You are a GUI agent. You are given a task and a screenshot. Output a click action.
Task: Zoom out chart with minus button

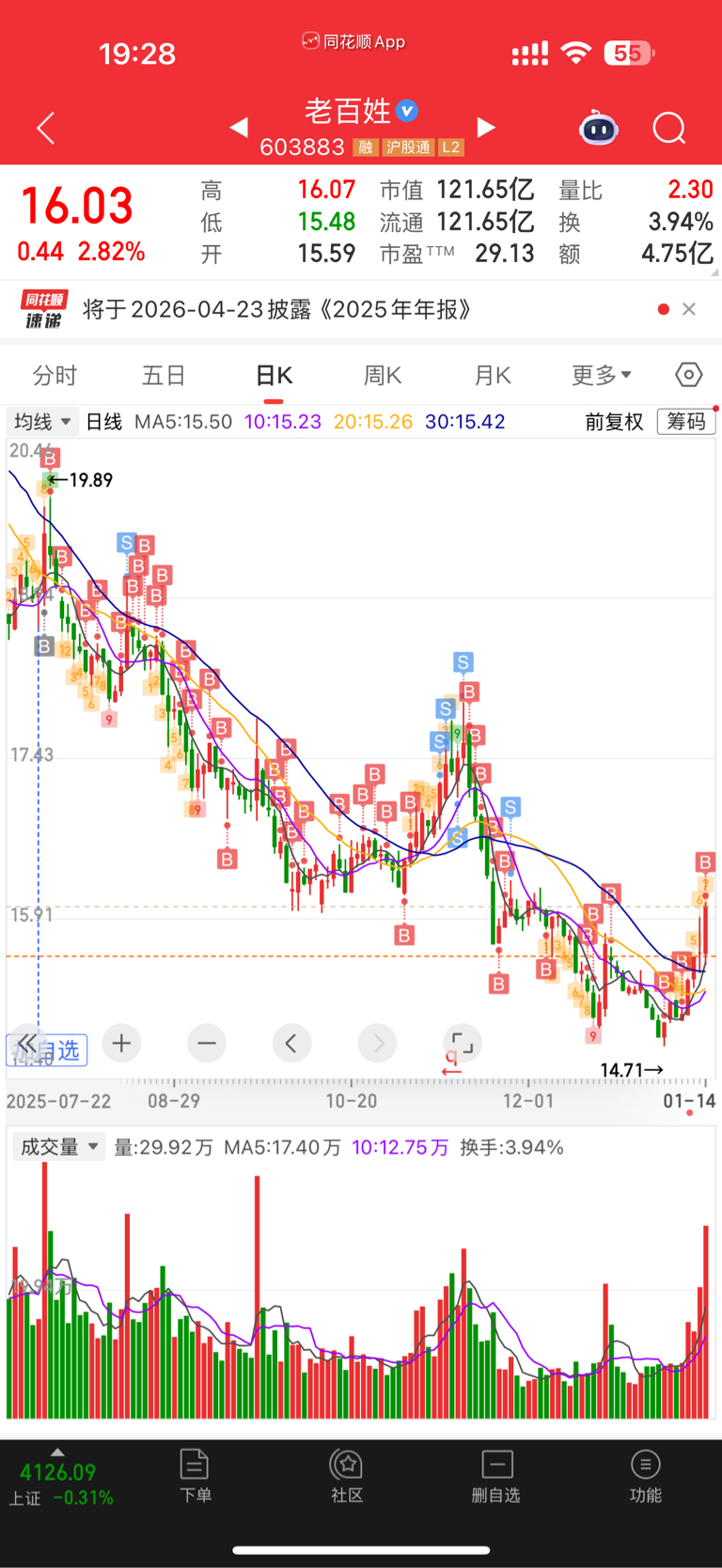pos(207,1043)
